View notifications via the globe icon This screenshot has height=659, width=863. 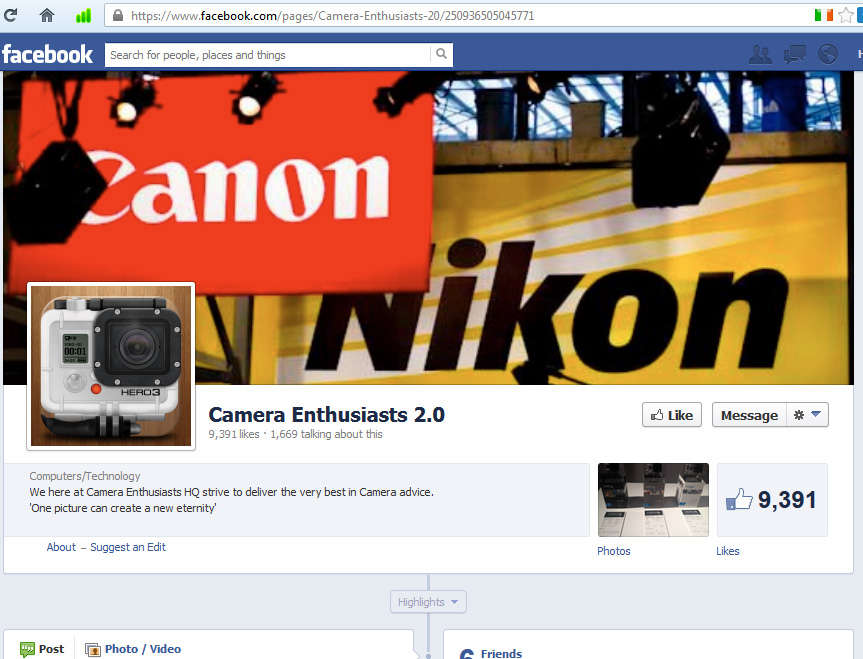point(827,54)
